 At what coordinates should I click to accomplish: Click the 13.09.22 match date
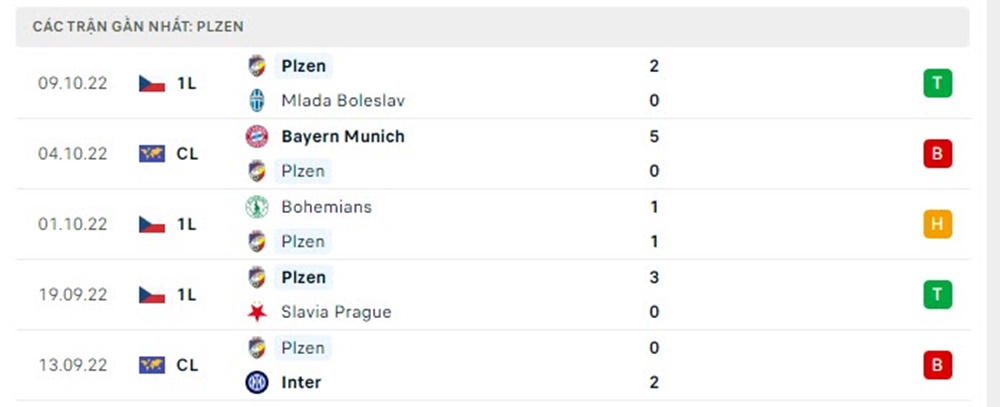point(74,366)
